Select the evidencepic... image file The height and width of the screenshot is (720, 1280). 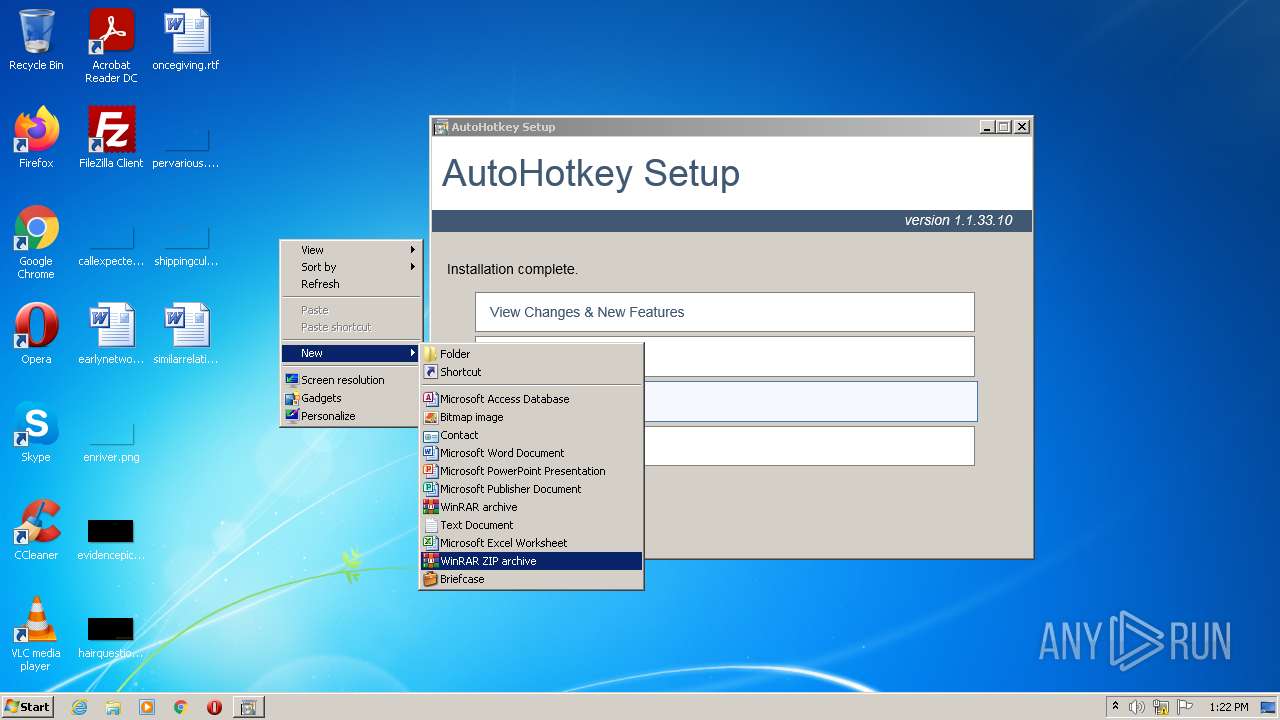pyautogui.click(x=111, y=538)
